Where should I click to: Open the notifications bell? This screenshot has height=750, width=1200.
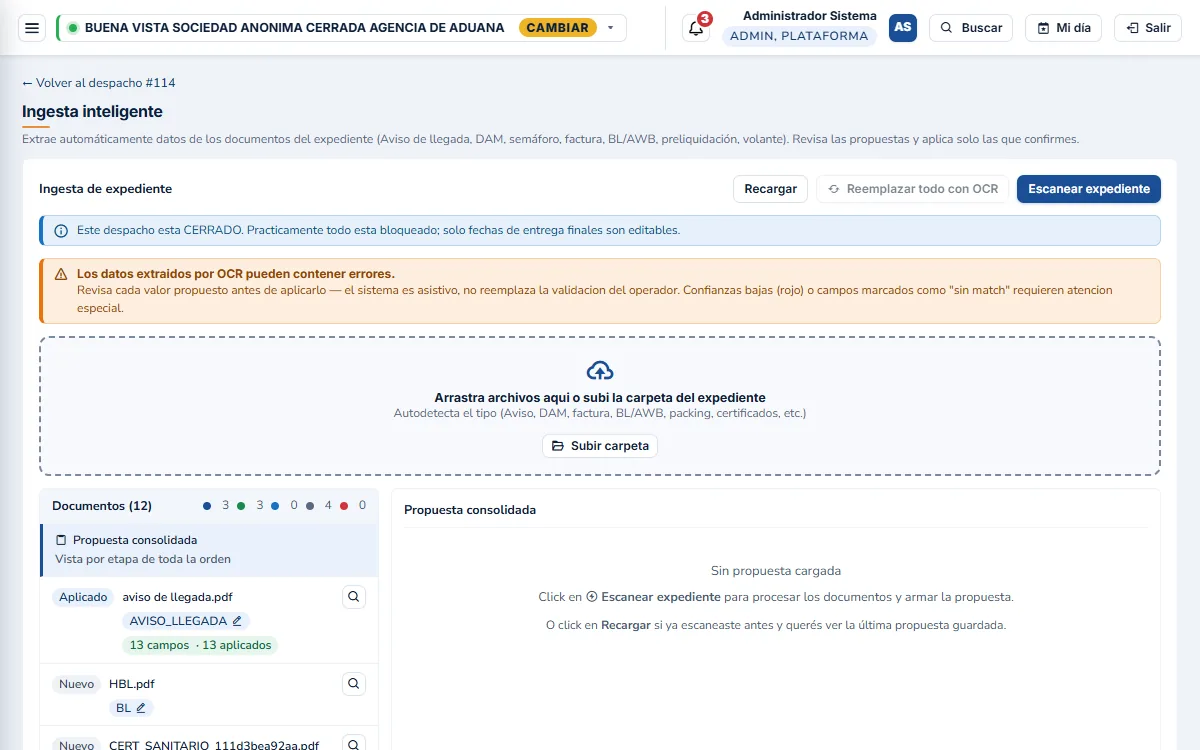[x=696, y=28]
